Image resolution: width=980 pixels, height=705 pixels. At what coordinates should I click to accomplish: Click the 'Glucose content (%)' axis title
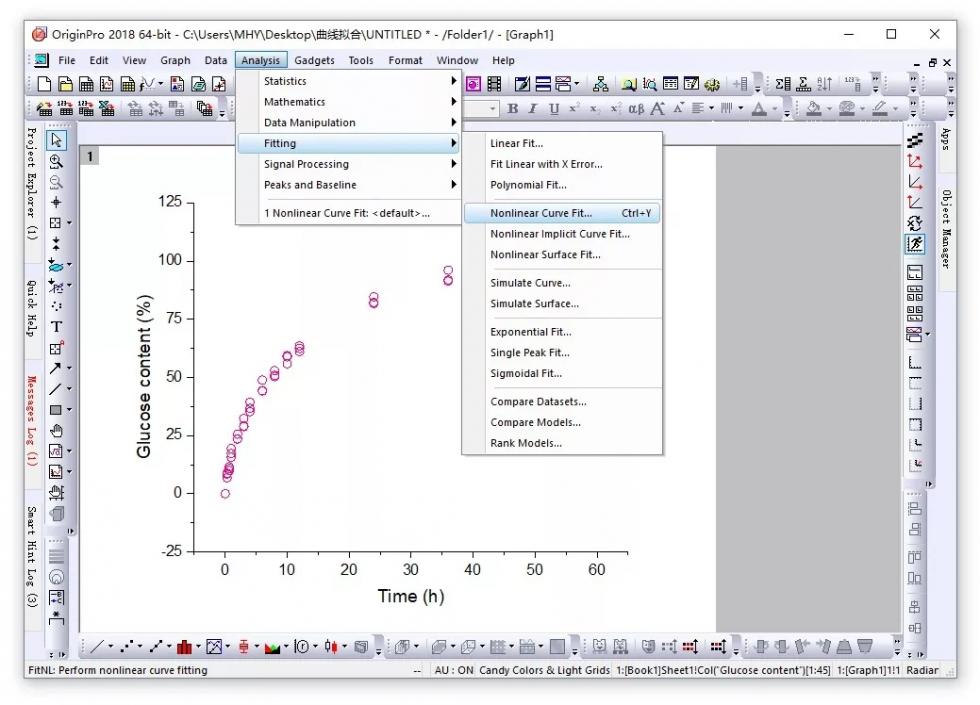(x=144, y=376)
